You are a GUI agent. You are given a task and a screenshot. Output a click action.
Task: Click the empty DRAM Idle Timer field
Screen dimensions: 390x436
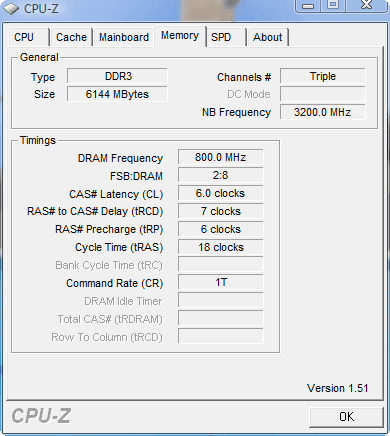221,300
